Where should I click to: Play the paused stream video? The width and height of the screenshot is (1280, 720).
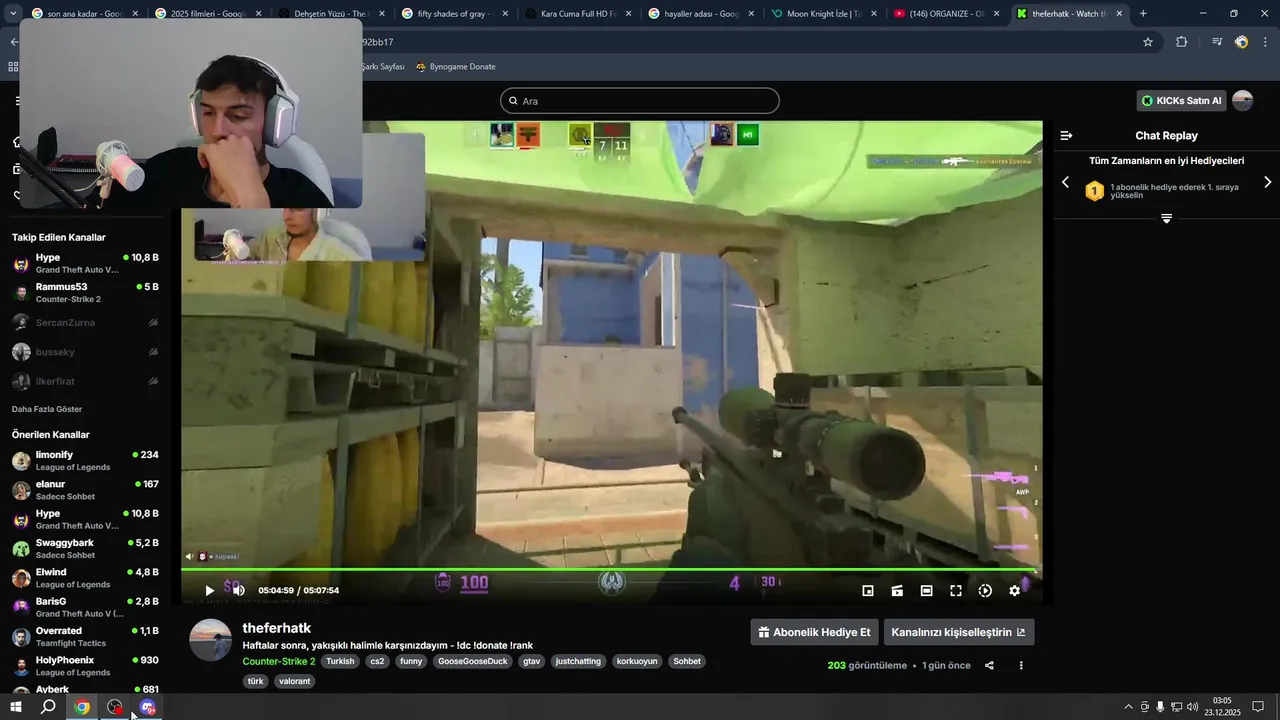point(209,591)
